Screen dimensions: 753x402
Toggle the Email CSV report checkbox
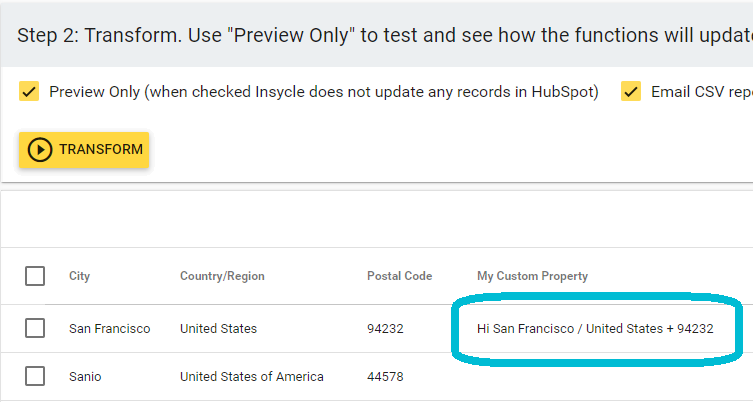pos(631,93)
